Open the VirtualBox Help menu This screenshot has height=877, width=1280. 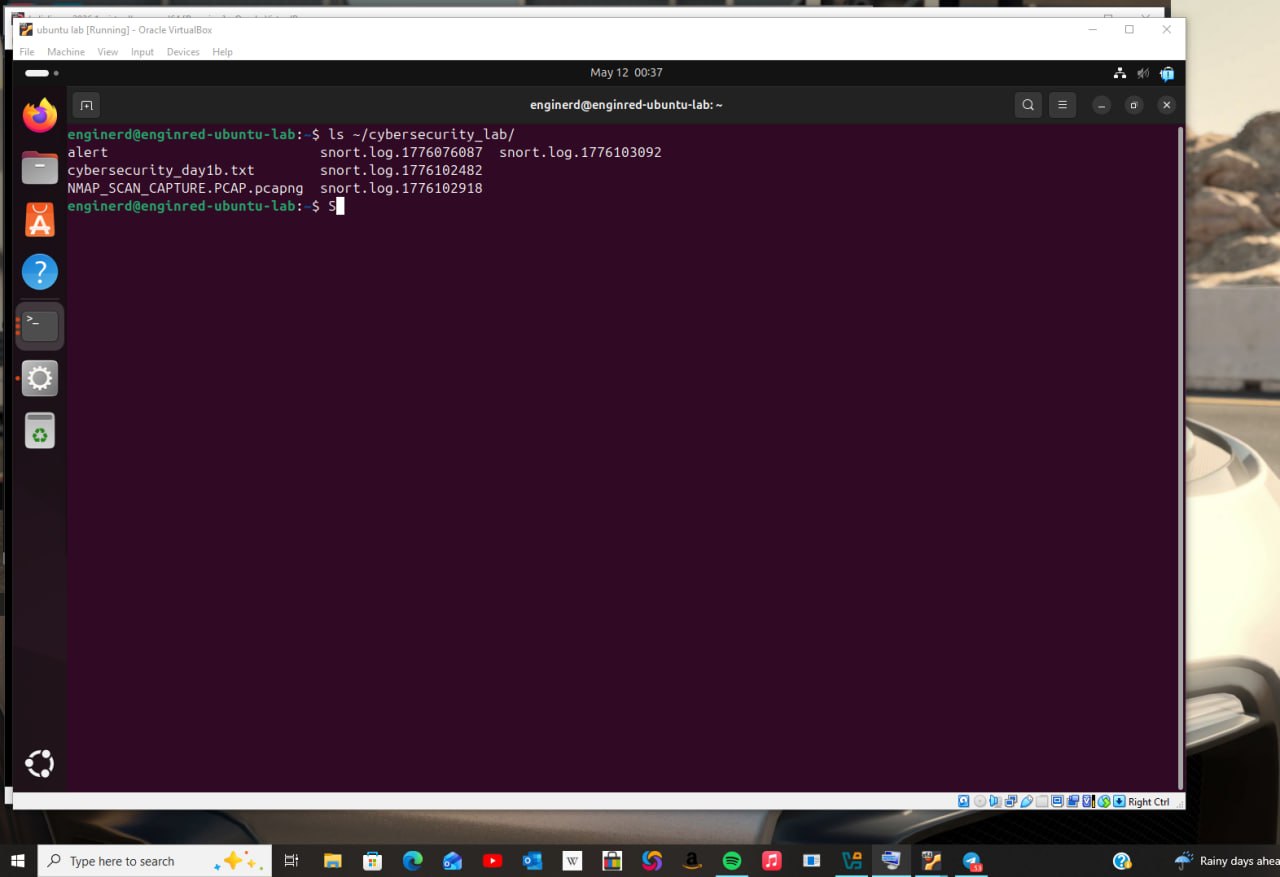click(x=223, y=52)
